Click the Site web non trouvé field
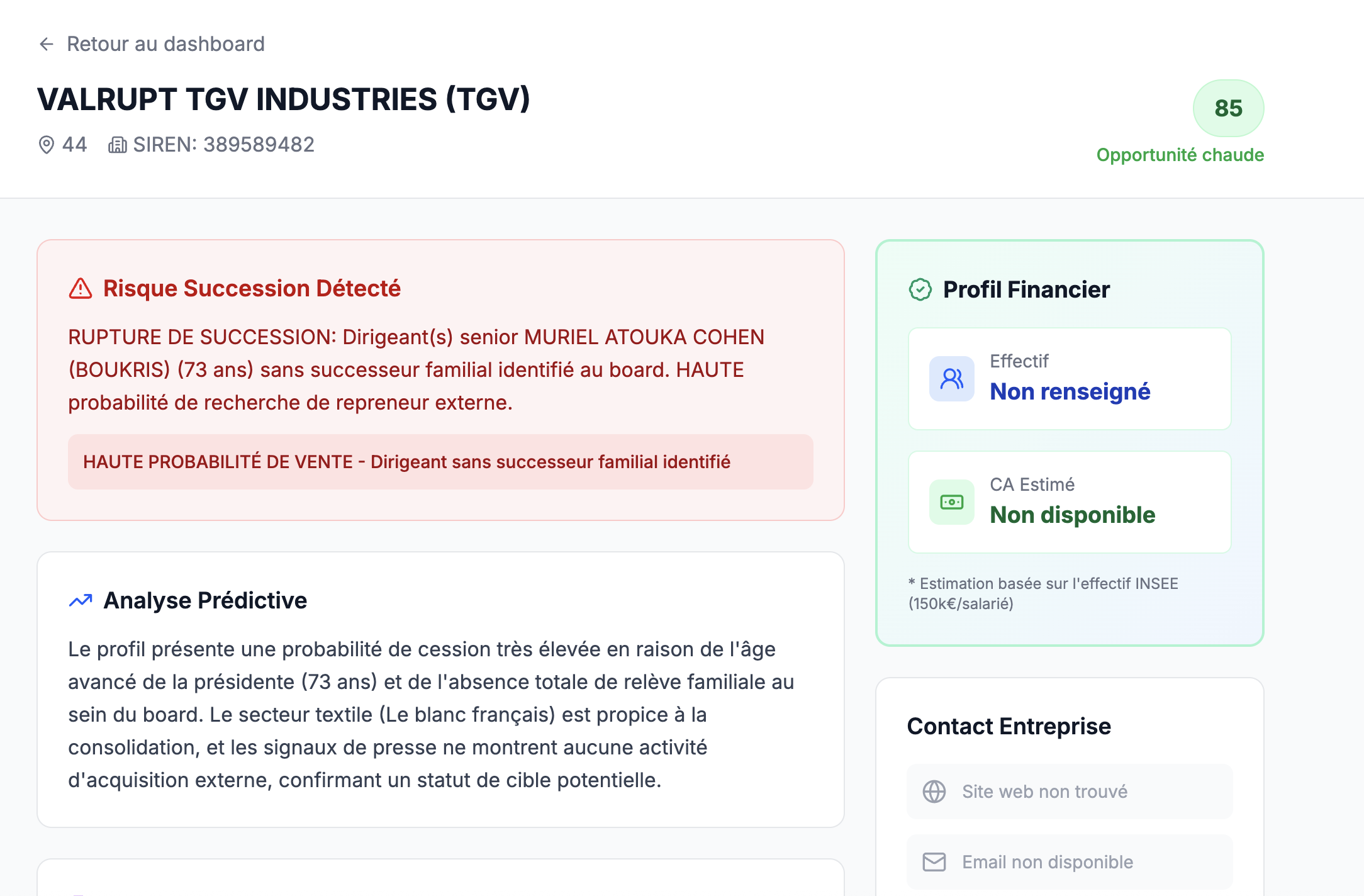The width and height of the screenshot is (1364, 896). tap(1070, 792)
